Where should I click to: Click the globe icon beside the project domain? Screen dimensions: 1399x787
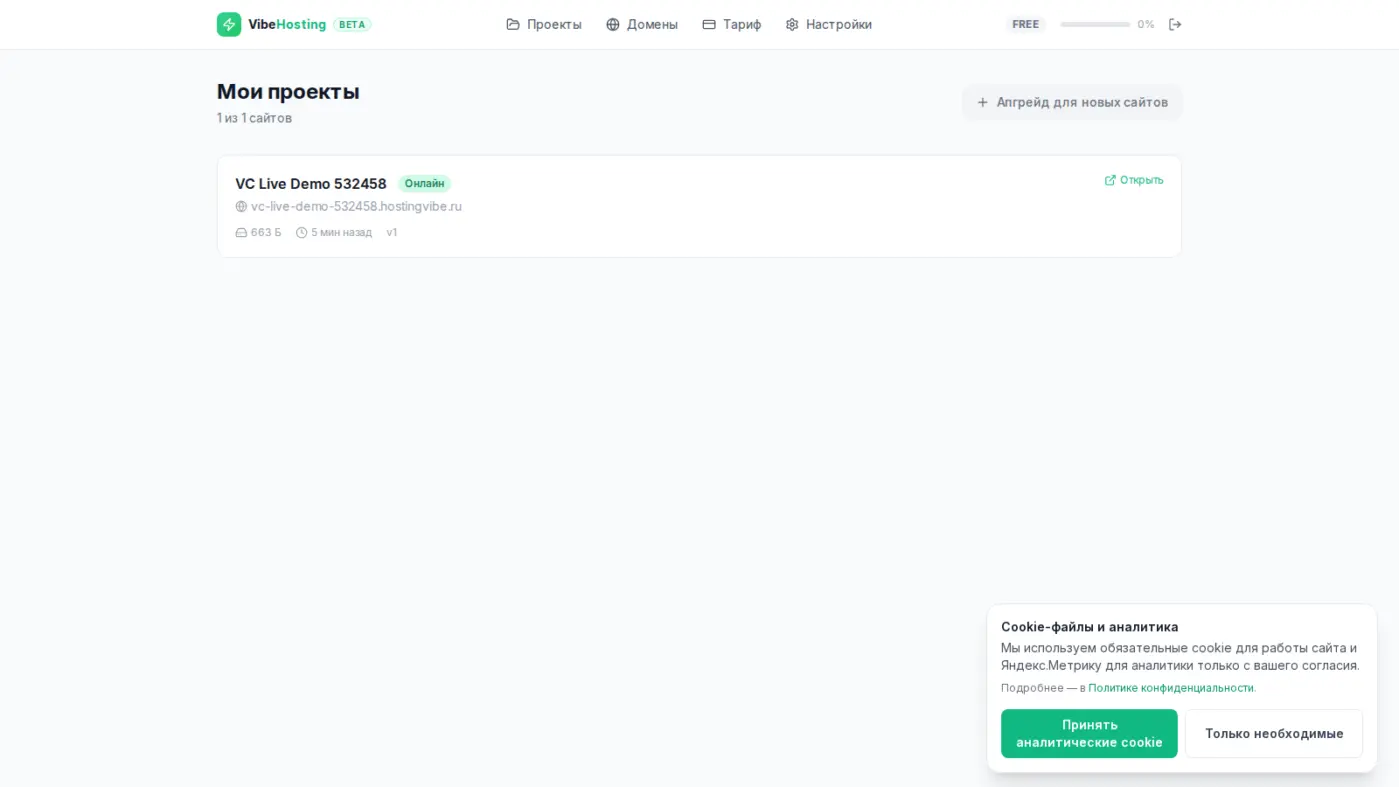(241, 207)
